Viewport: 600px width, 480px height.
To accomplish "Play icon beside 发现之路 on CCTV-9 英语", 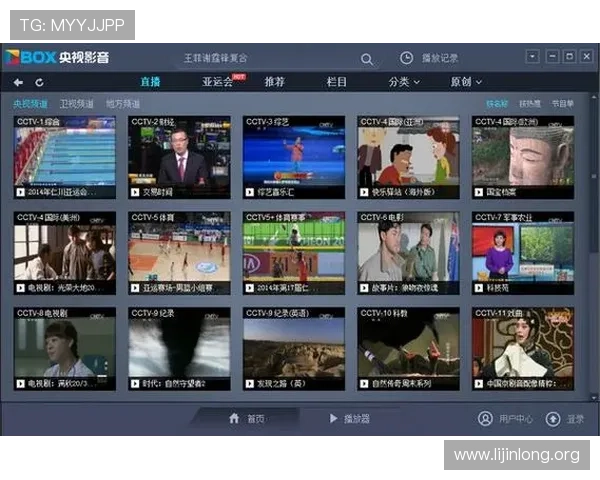I will click(x=250, y=384).
